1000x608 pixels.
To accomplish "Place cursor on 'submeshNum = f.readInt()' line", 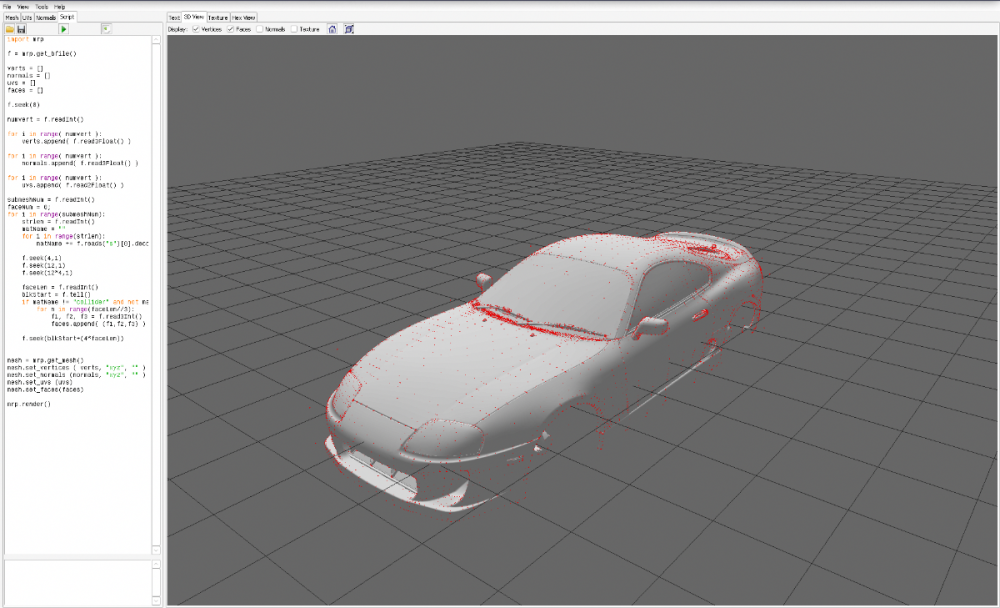I will (50, 200).
